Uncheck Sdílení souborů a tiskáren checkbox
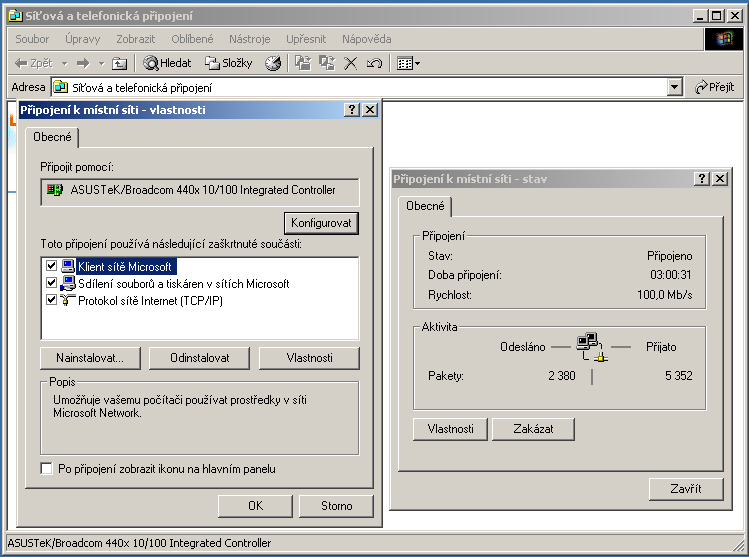 tap(51, 283)
